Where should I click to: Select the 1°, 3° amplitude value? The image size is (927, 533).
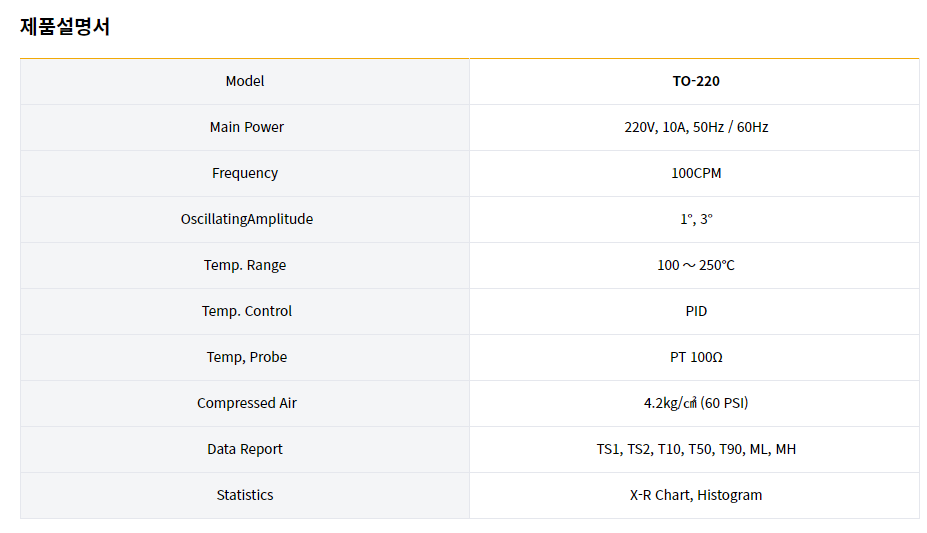coord(696,219)
